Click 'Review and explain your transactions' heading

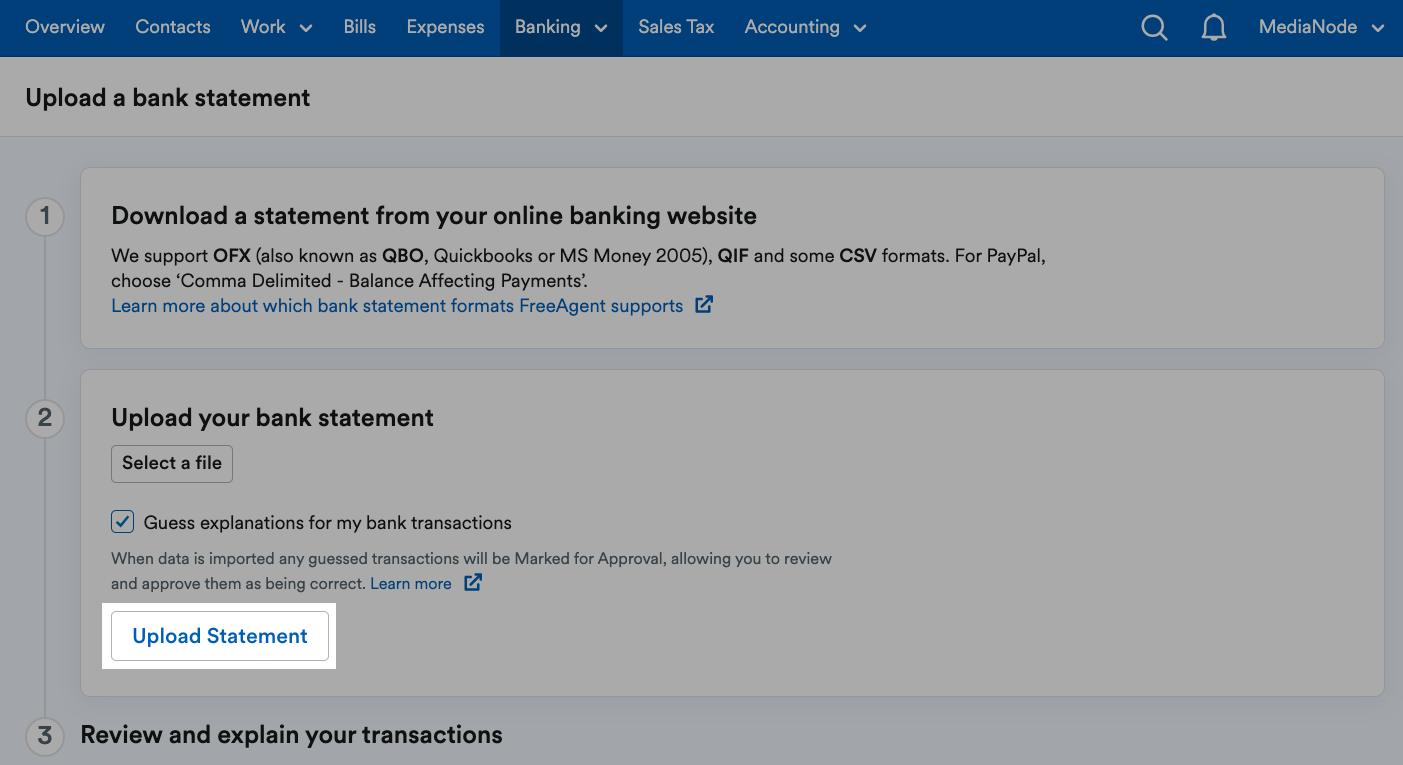(x=291, y=735)
